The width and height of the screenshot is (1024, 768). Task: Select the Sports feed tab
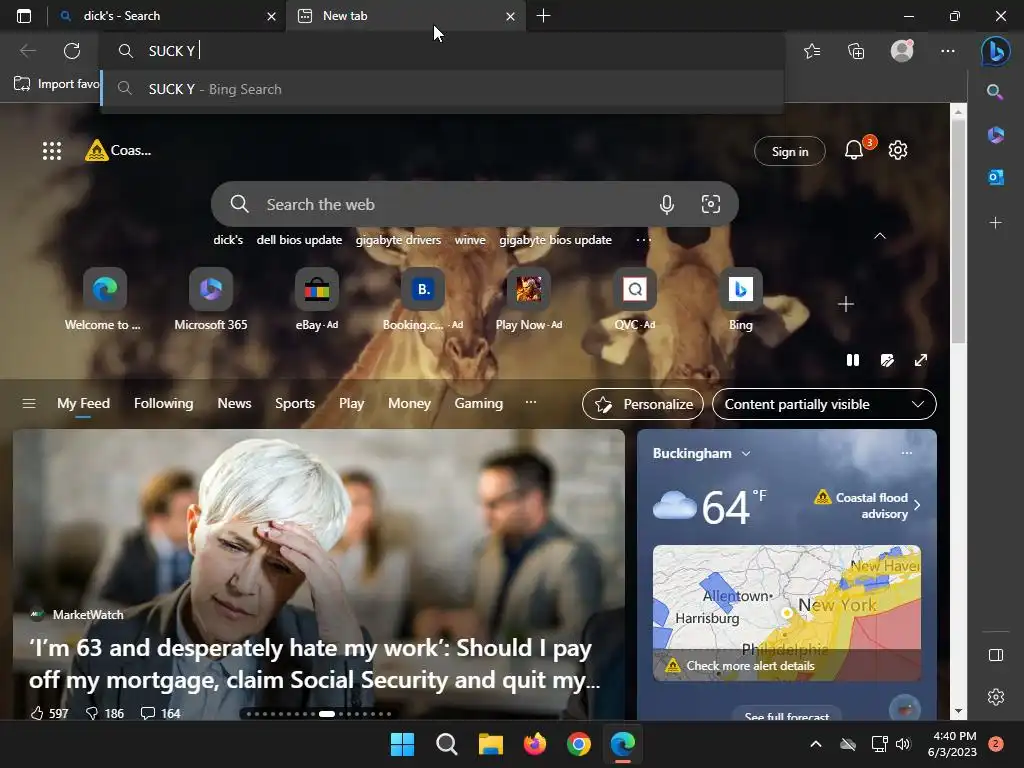[295, 404]
